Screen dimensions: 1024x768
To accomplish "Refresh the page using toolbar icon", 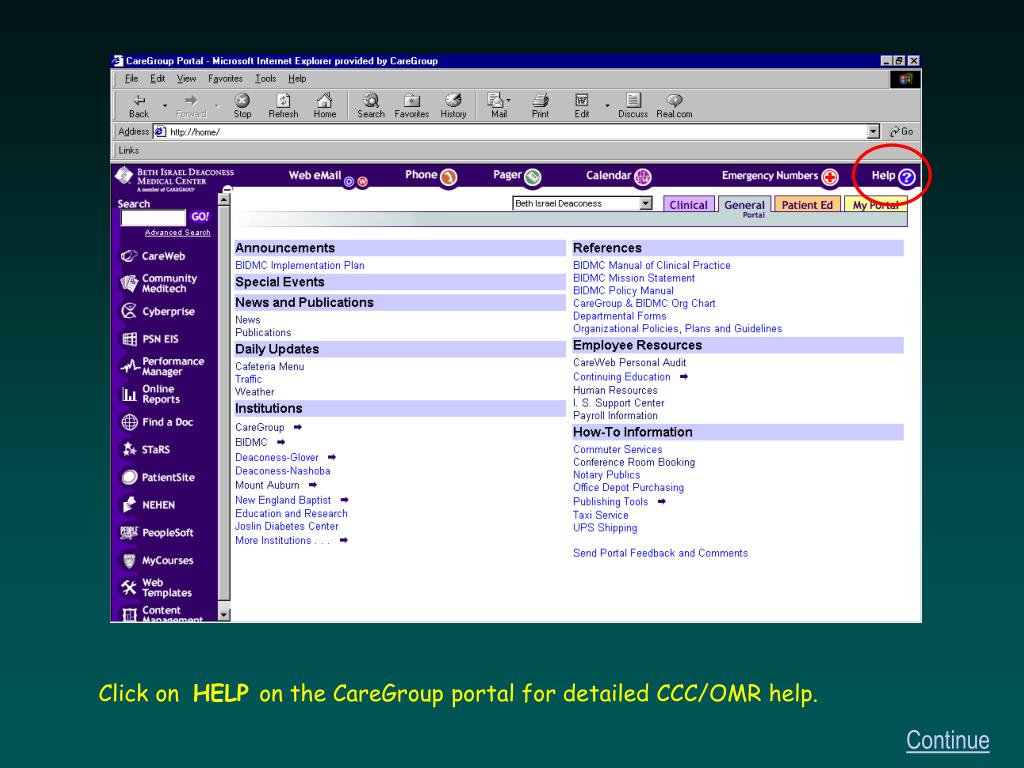I will click(x=283, y=105).
